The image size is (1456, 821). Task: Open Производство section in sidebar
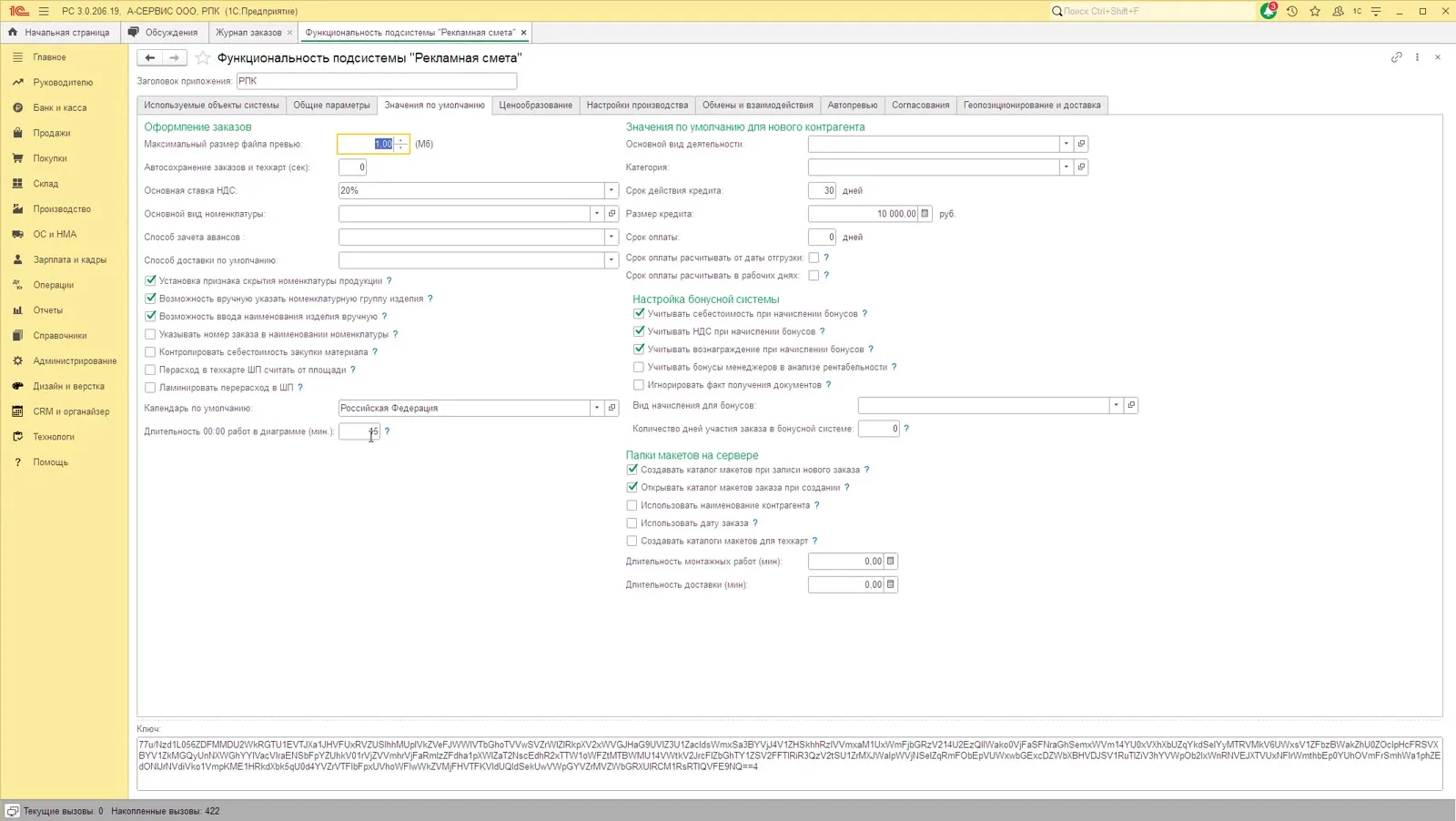(x=62, y=209)
